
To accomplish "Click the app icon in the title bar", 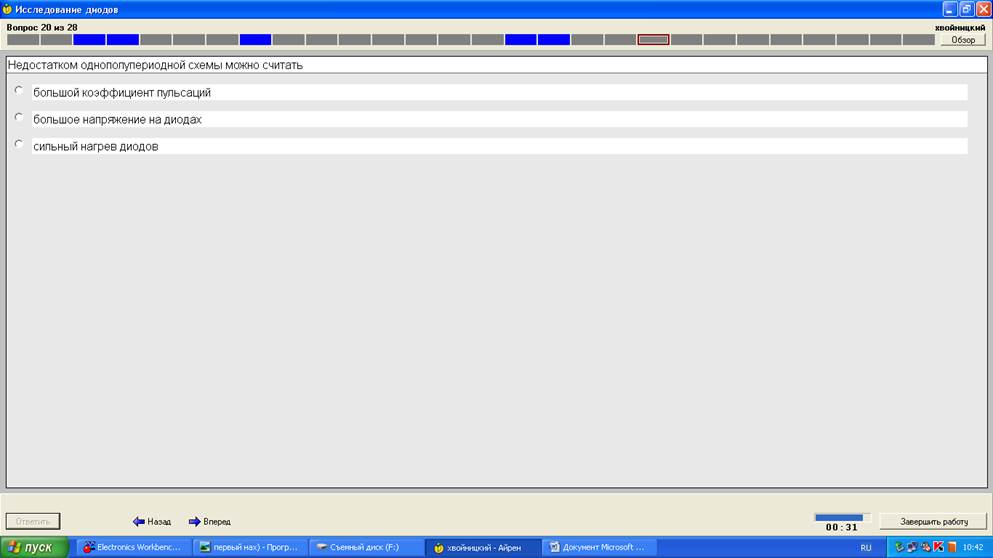I will tap(7, 10).
